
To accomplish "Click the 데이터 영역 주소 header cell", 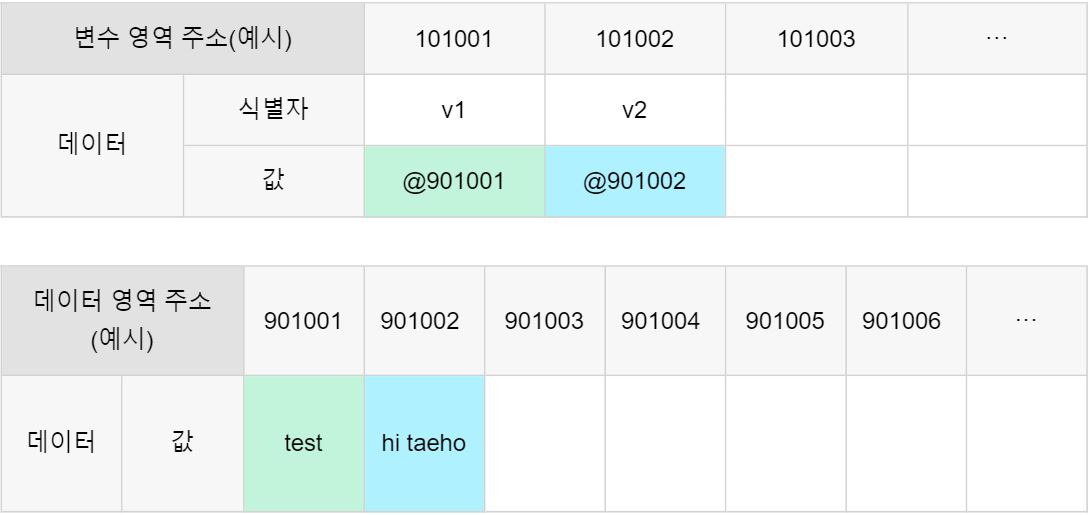I will (x=122, y=320).
